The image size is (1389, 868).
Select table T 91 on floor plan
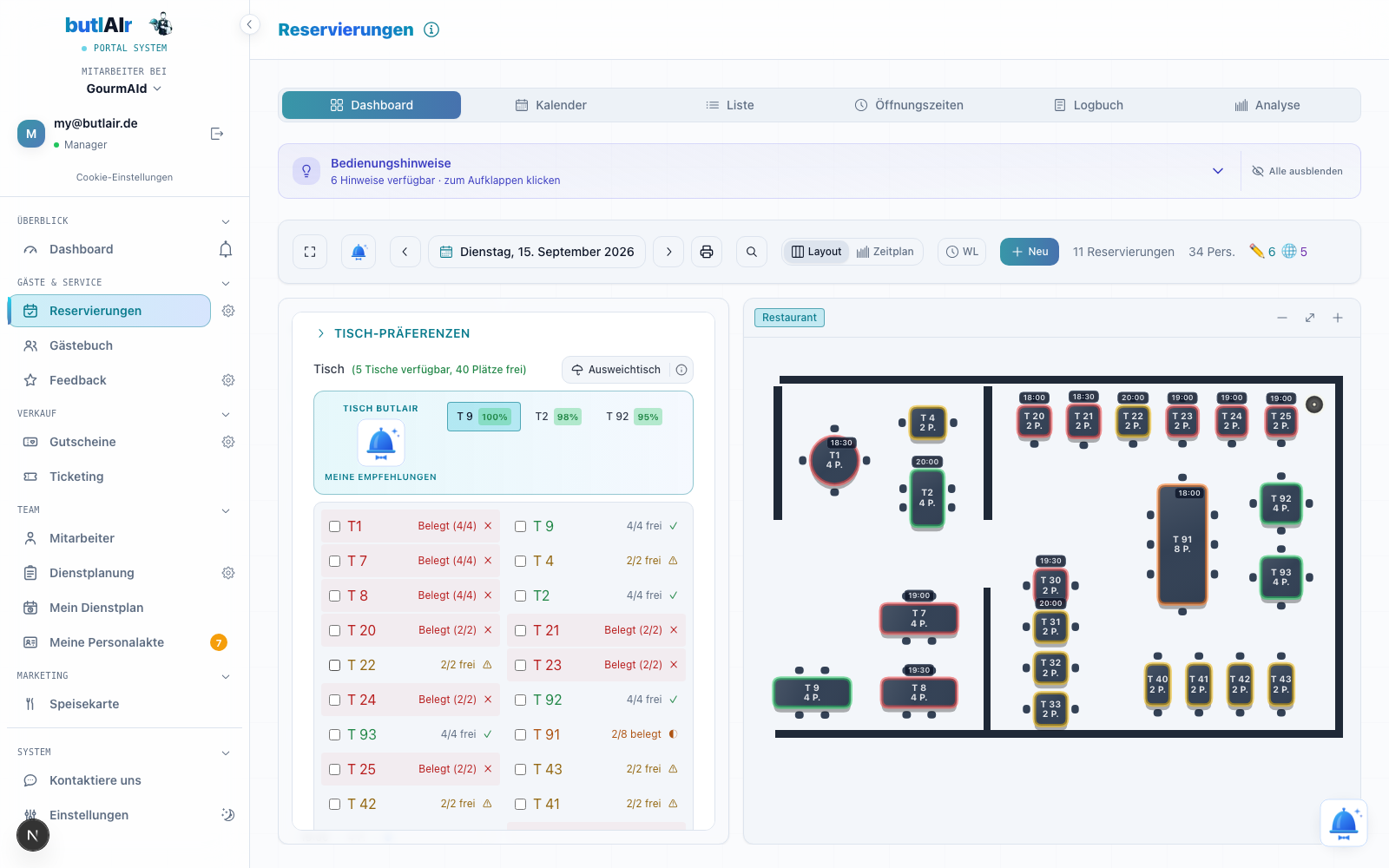pyautogui.click(x=1182, y=544)
